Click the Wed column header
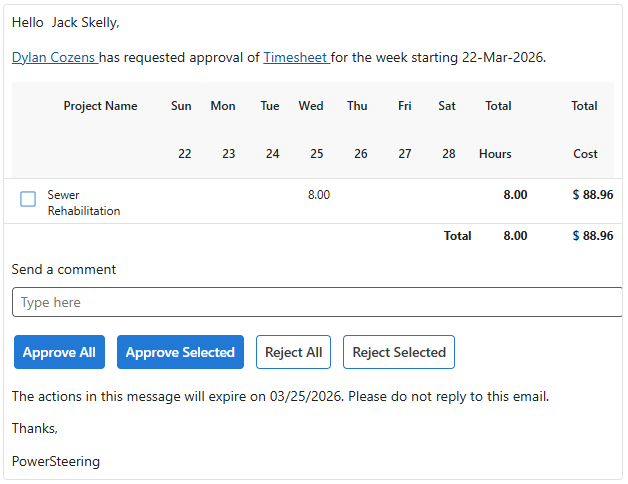Viewport: 628px width, 484px height. (311, 106)
